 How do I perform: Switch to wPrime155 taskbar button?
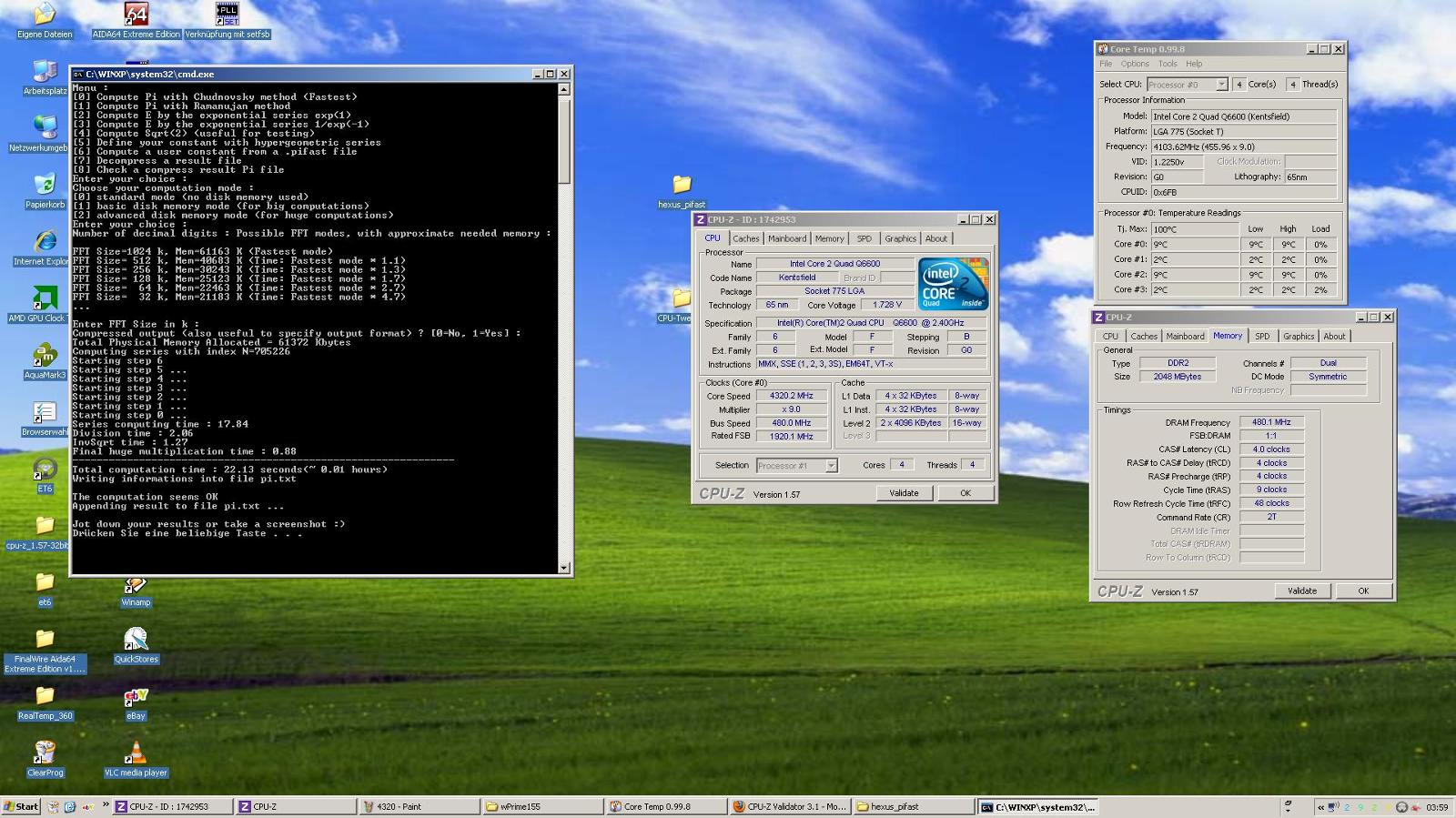coord(542,806)
